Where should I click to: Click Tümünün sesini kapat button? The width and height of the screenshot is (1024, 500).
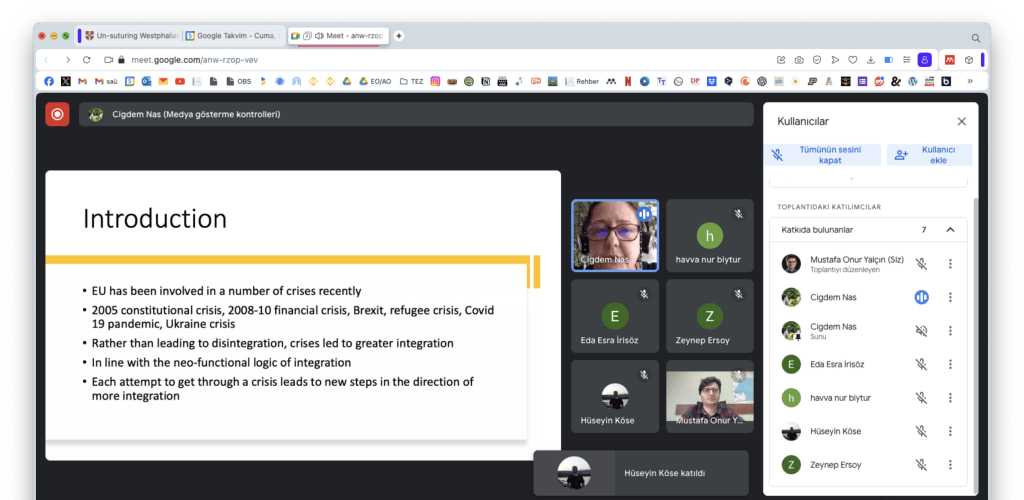pos(824,155)
